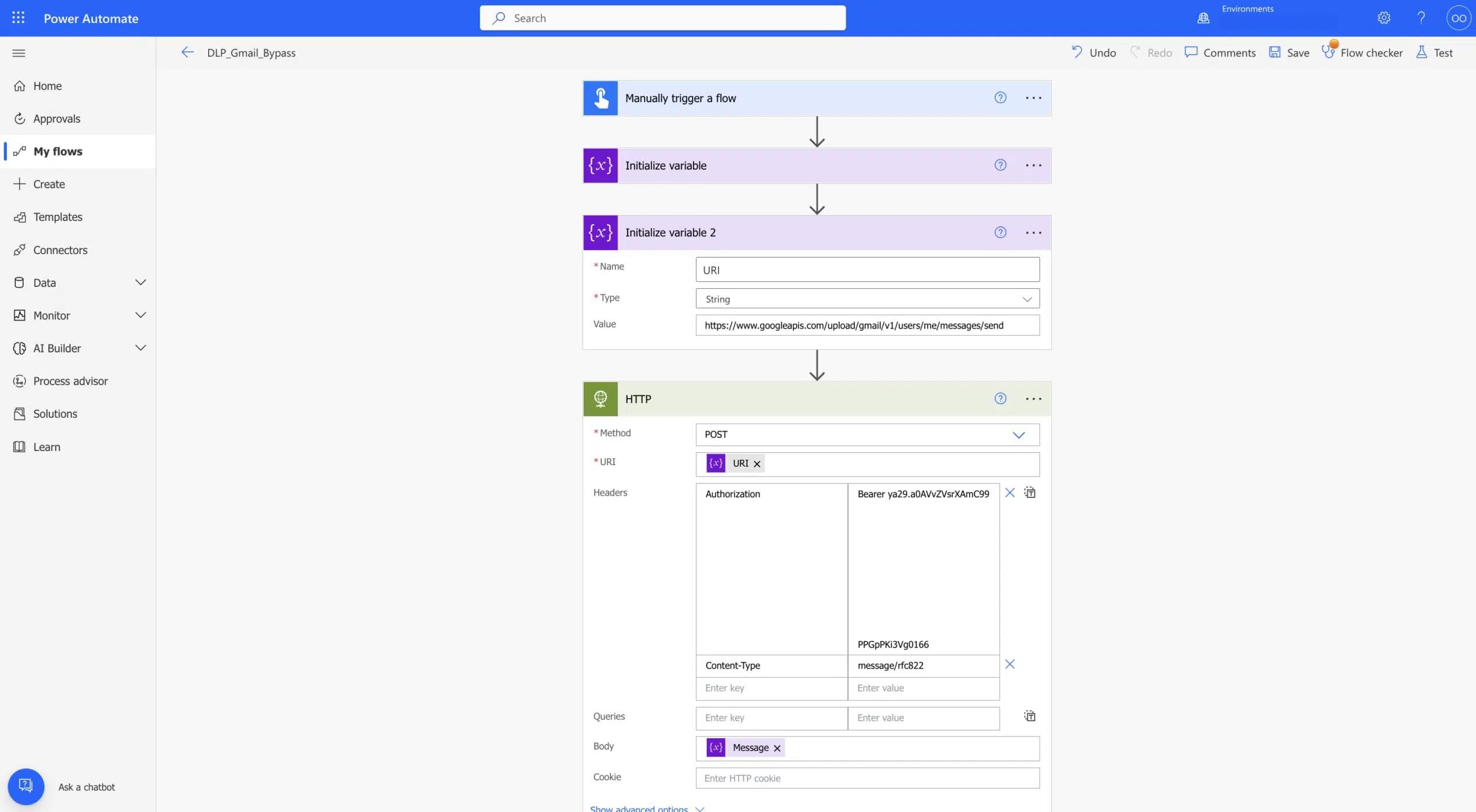Image resolution: width=1476 pixels, height=812 pixels.
Task: Open the settings gear icon
Action: click(1384, 18)
